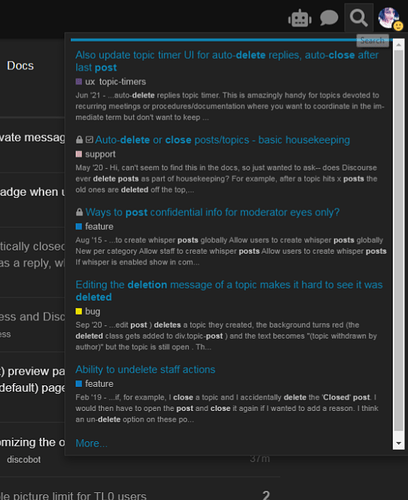Click the Aug '15 whisper posts excerpt
408x500 pixels.
[231, 251]
